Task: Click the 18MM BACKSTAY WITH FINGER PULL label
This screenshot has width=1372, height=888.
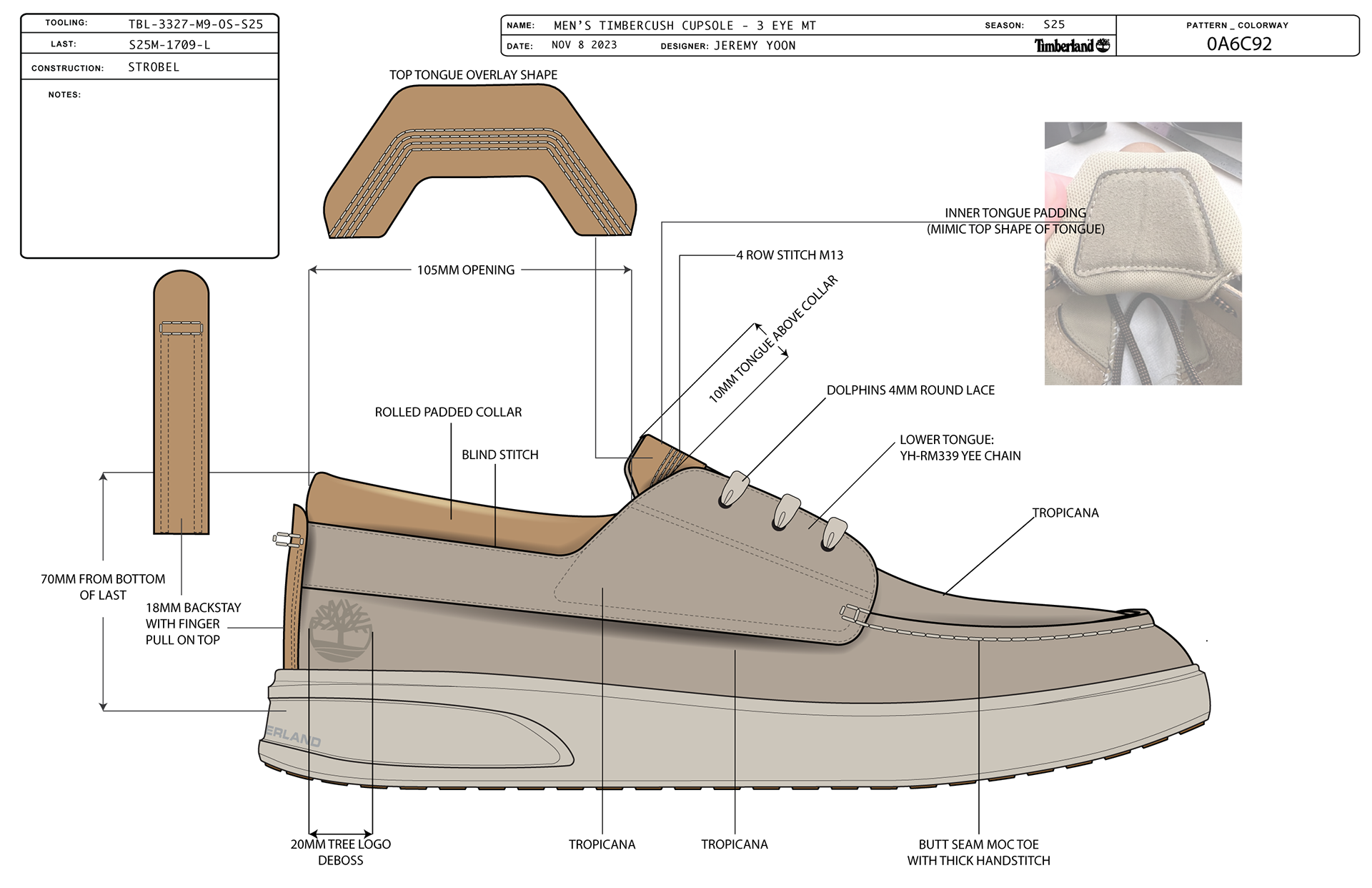Action: coord(193,623)
